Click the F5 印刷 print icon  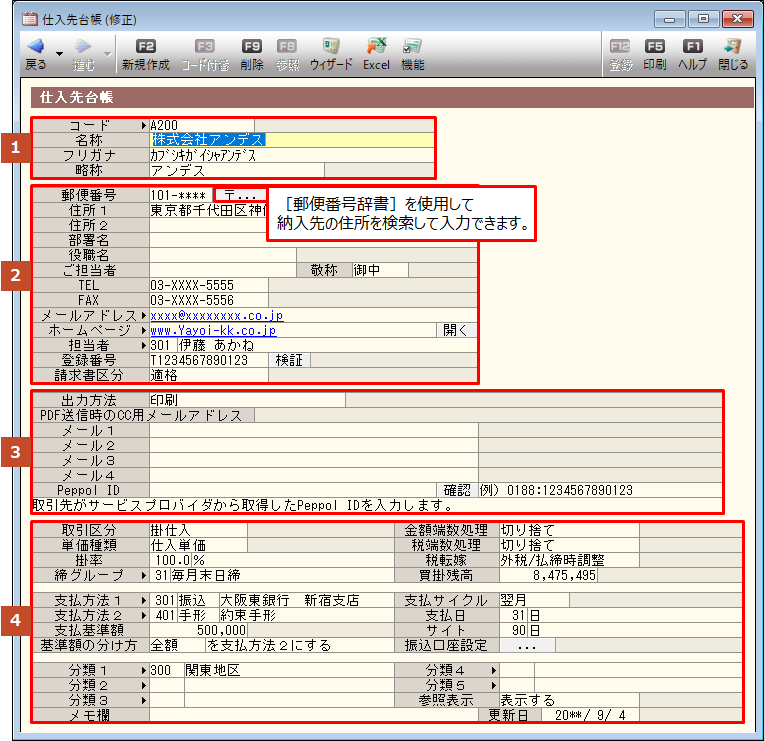(x=655, y=47)
